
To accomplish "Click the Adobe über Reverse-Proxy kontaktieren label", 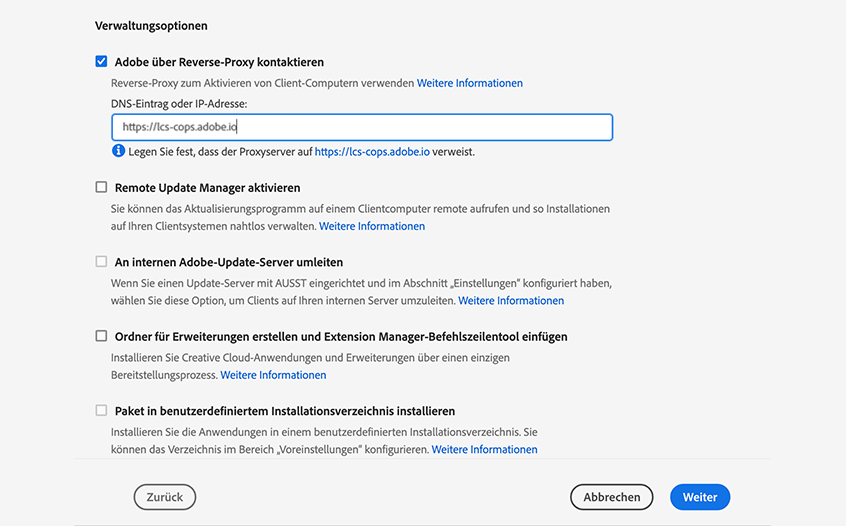I will (219, 62).
